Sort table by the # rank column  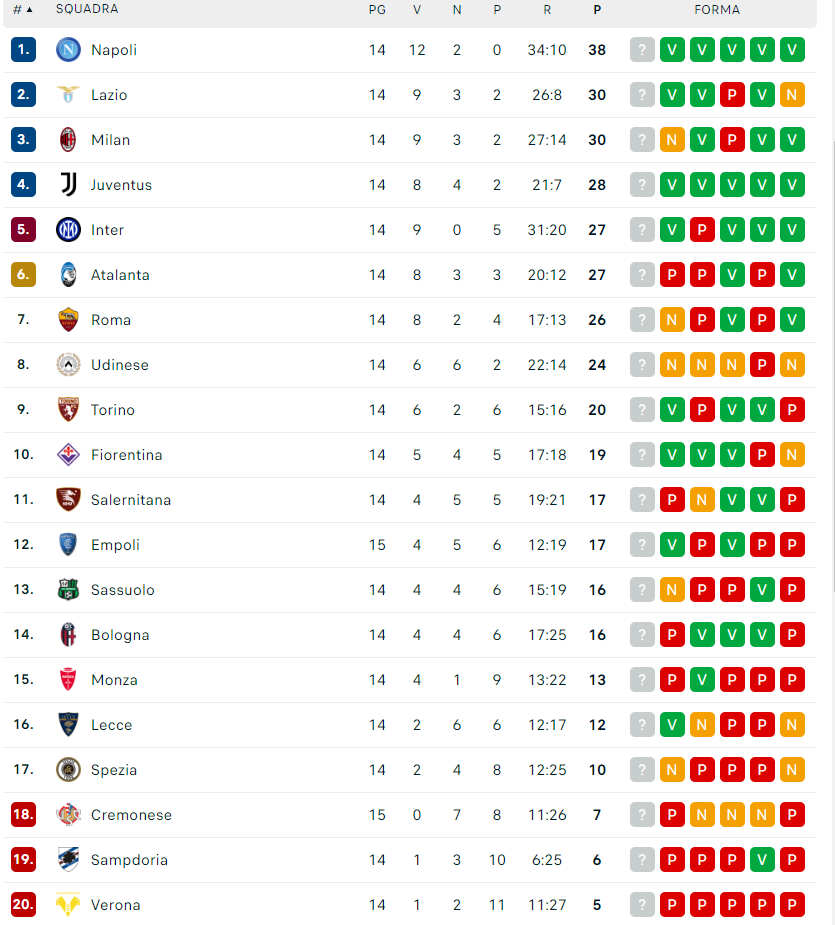[22, 9]
